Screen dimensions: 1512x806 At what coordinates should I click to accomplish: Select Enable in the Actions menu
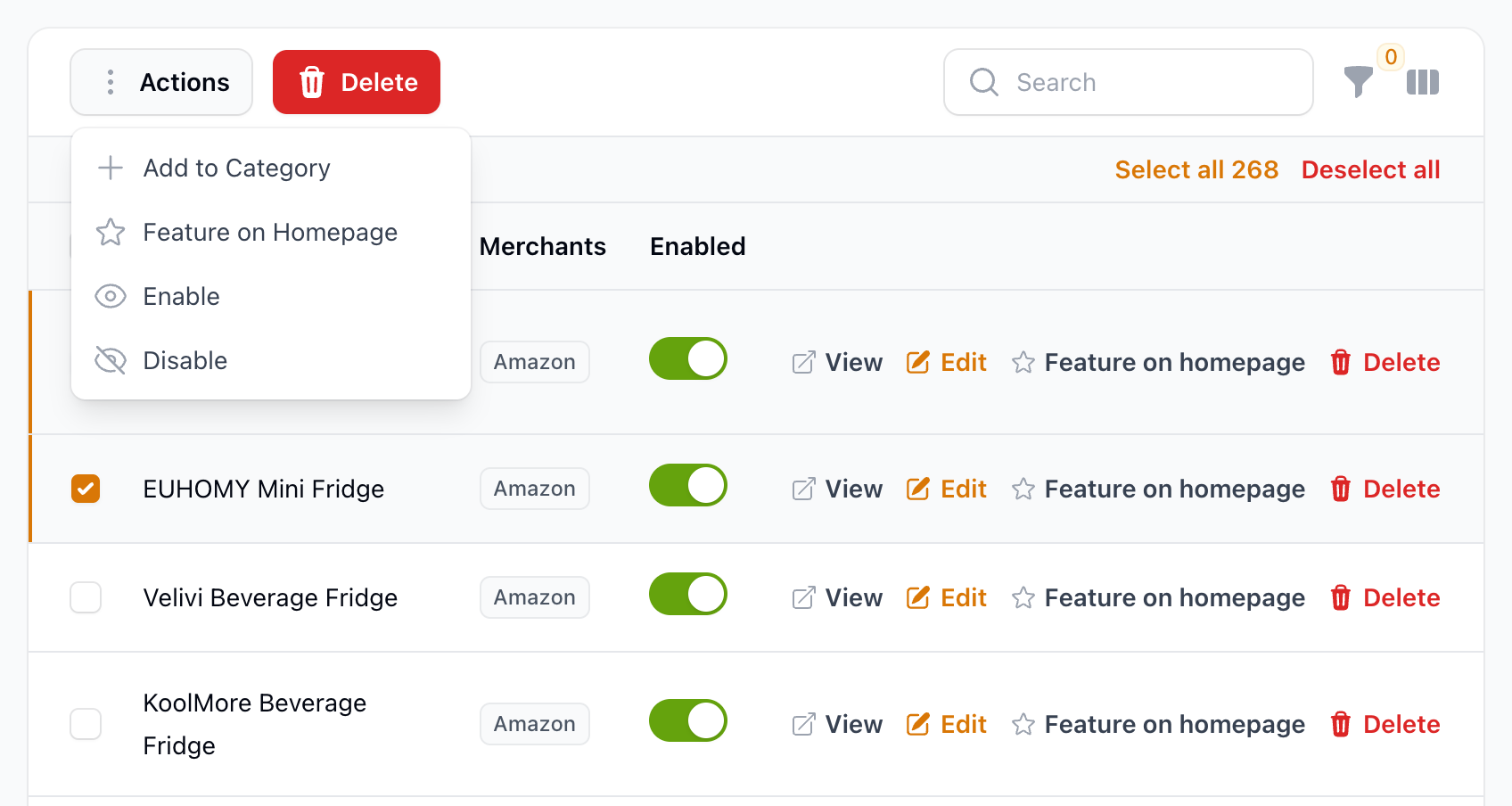click(271, 296)
